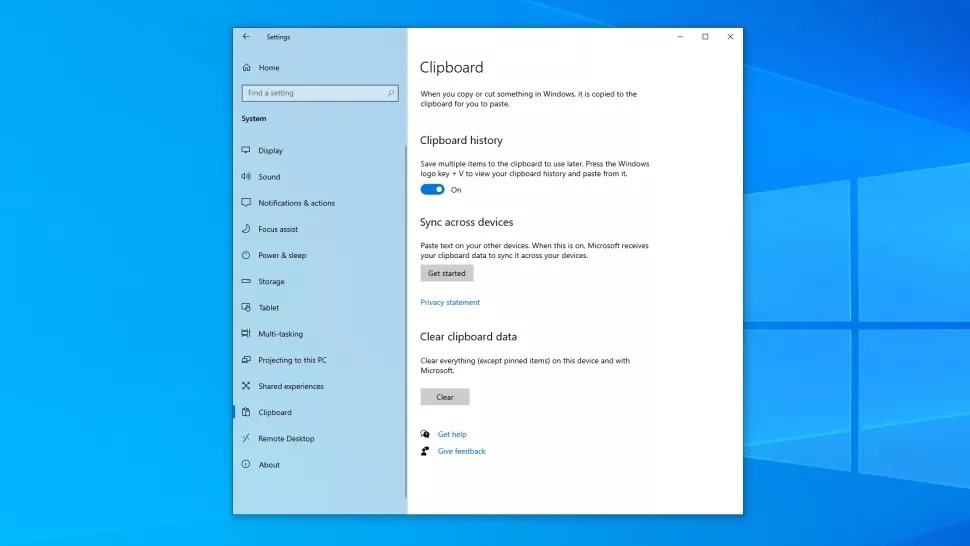Click the Power & sleep icon
The height and width of the screenshot is (546, 970).
pos(246,255)
